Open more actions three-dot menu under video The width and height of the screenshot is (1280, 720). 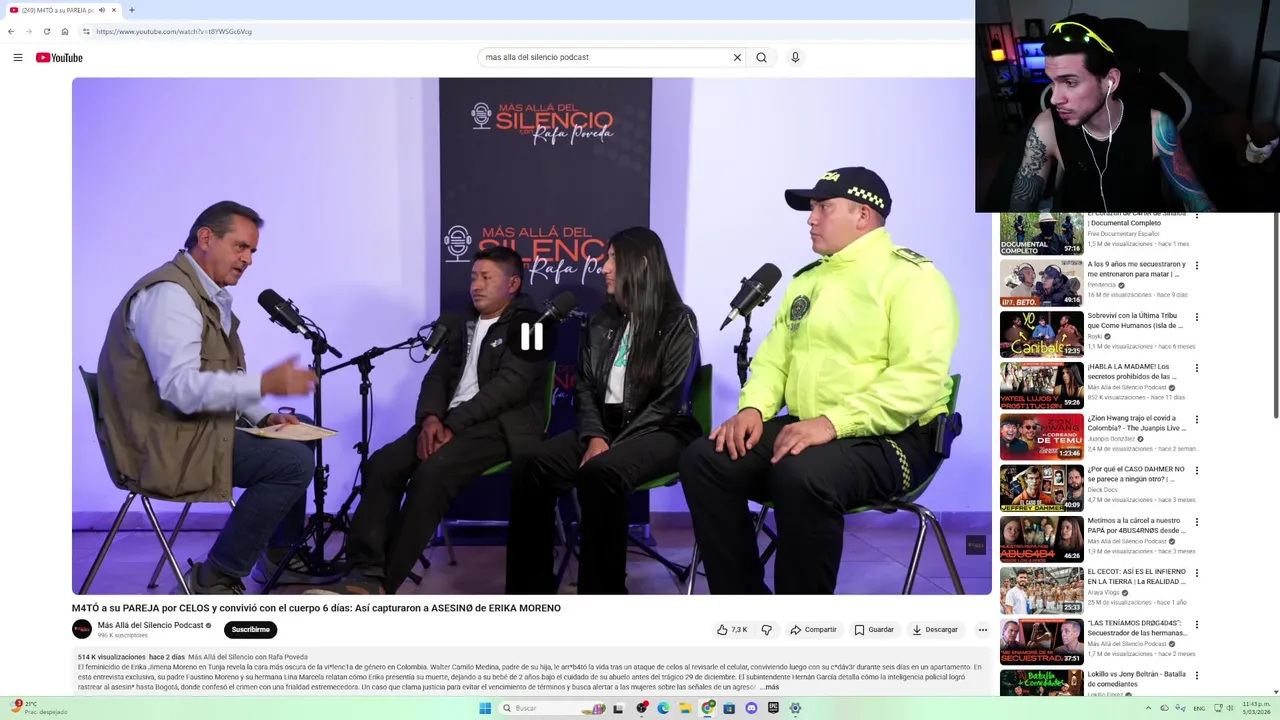coord(982,630)
